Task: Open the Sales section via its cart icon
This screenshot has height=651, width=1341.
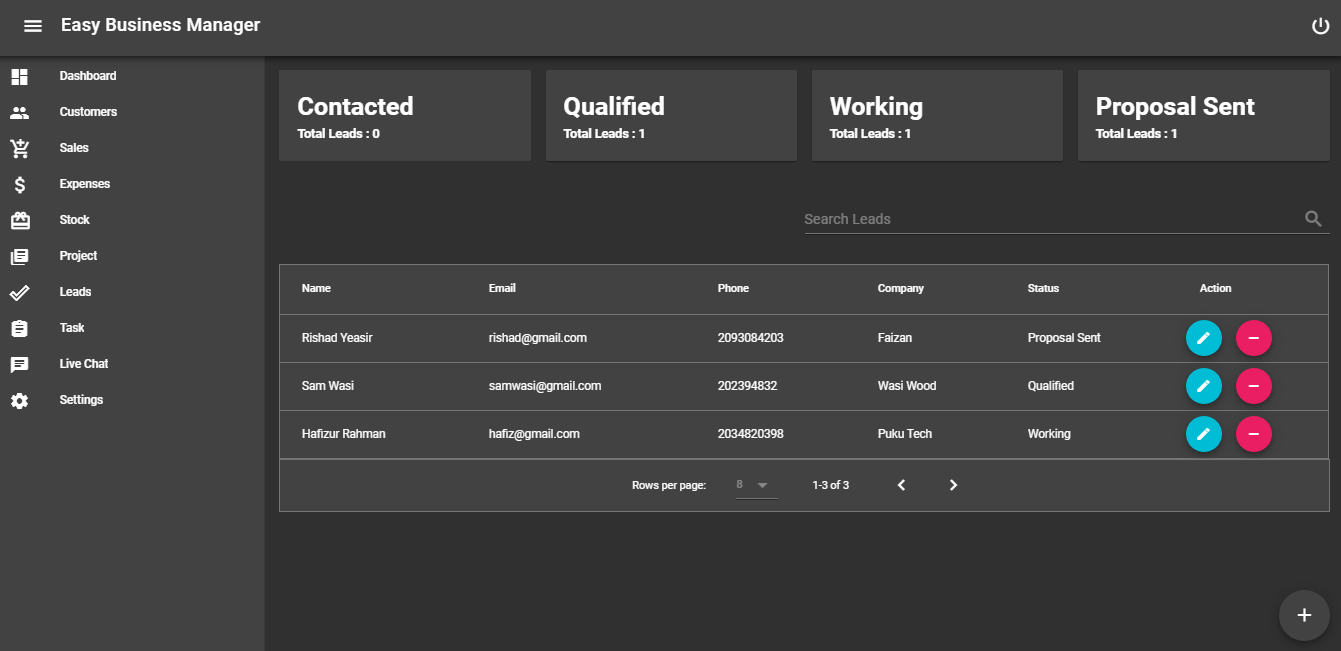Action: click(19, 147)
